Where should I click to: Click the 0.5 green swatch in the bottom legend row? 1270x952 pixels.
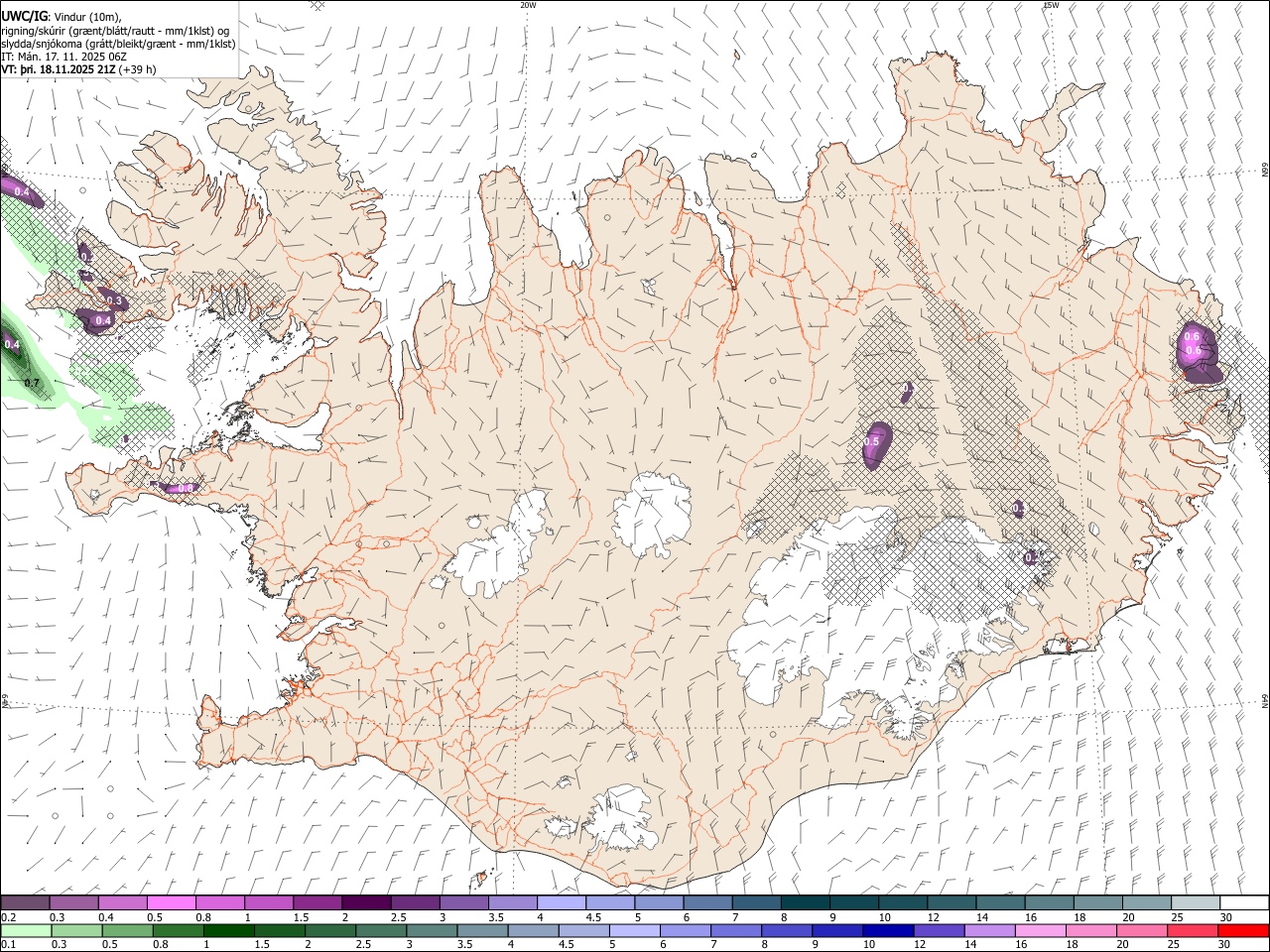tap(127, 930)
